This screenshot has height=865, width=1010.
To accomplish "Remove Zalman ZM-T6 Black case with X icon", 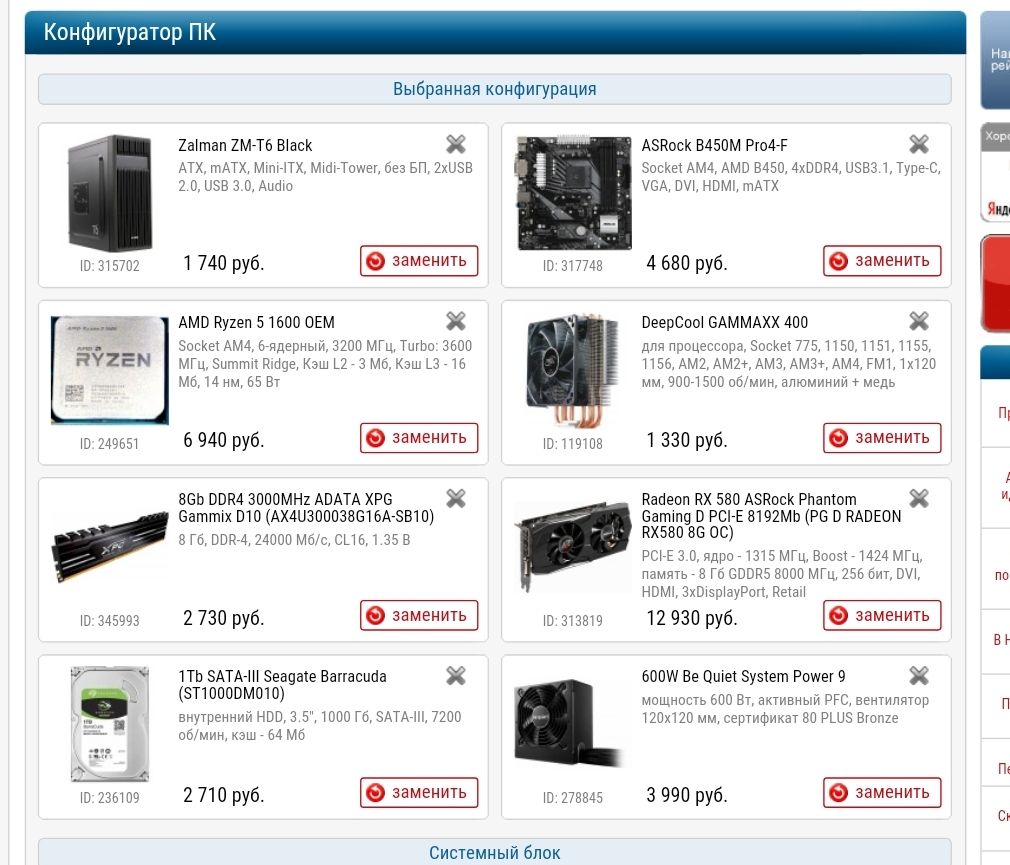I will pos(455,144).
